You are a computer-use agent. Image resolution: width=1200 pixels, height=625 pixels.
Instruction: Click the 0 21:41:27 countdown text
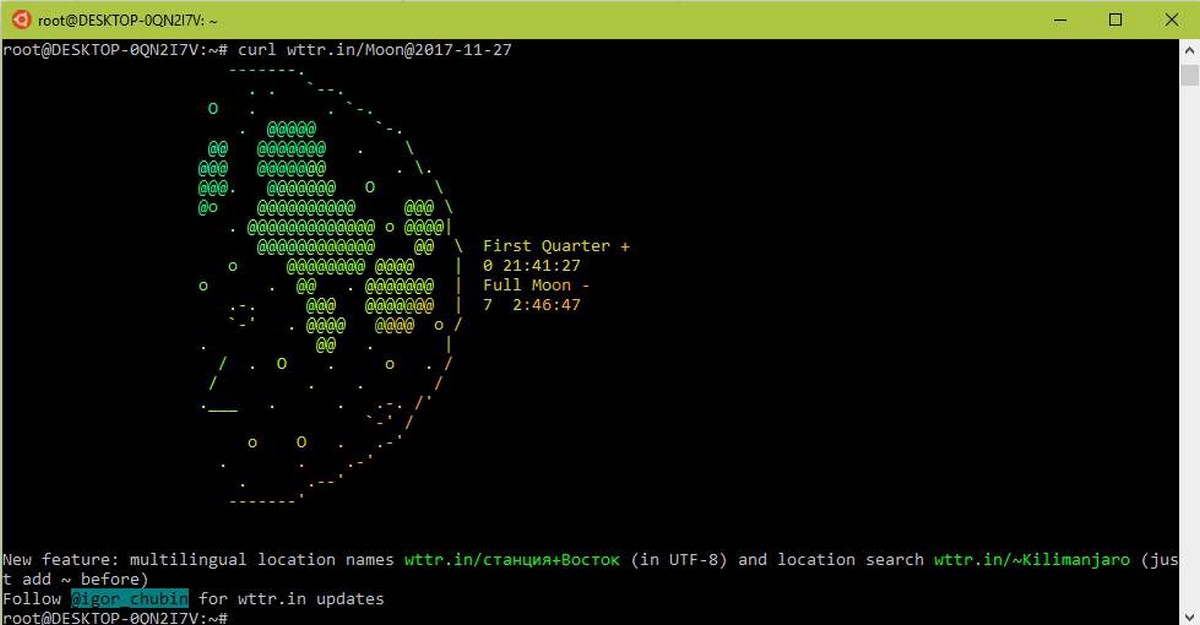pos(532,266)
